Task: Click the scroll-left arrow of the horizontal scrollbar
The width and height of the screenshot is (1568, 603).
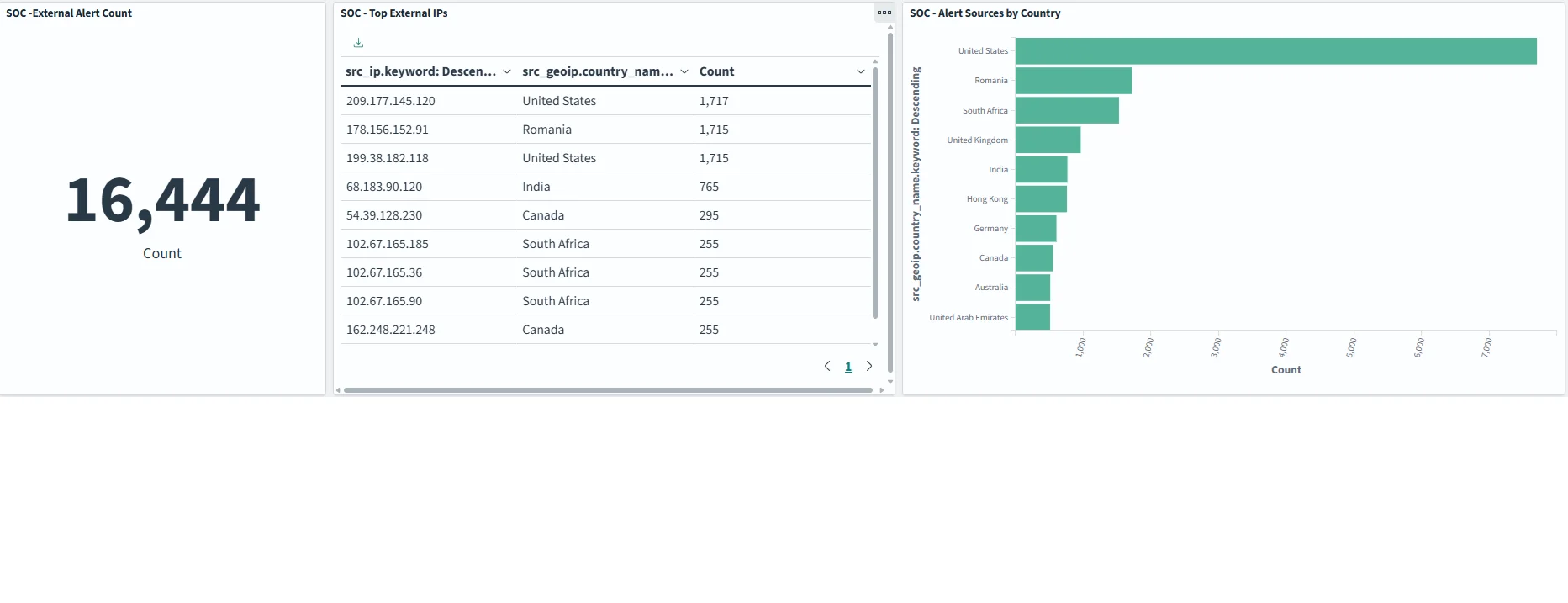Action: click(x=338, y=390)
